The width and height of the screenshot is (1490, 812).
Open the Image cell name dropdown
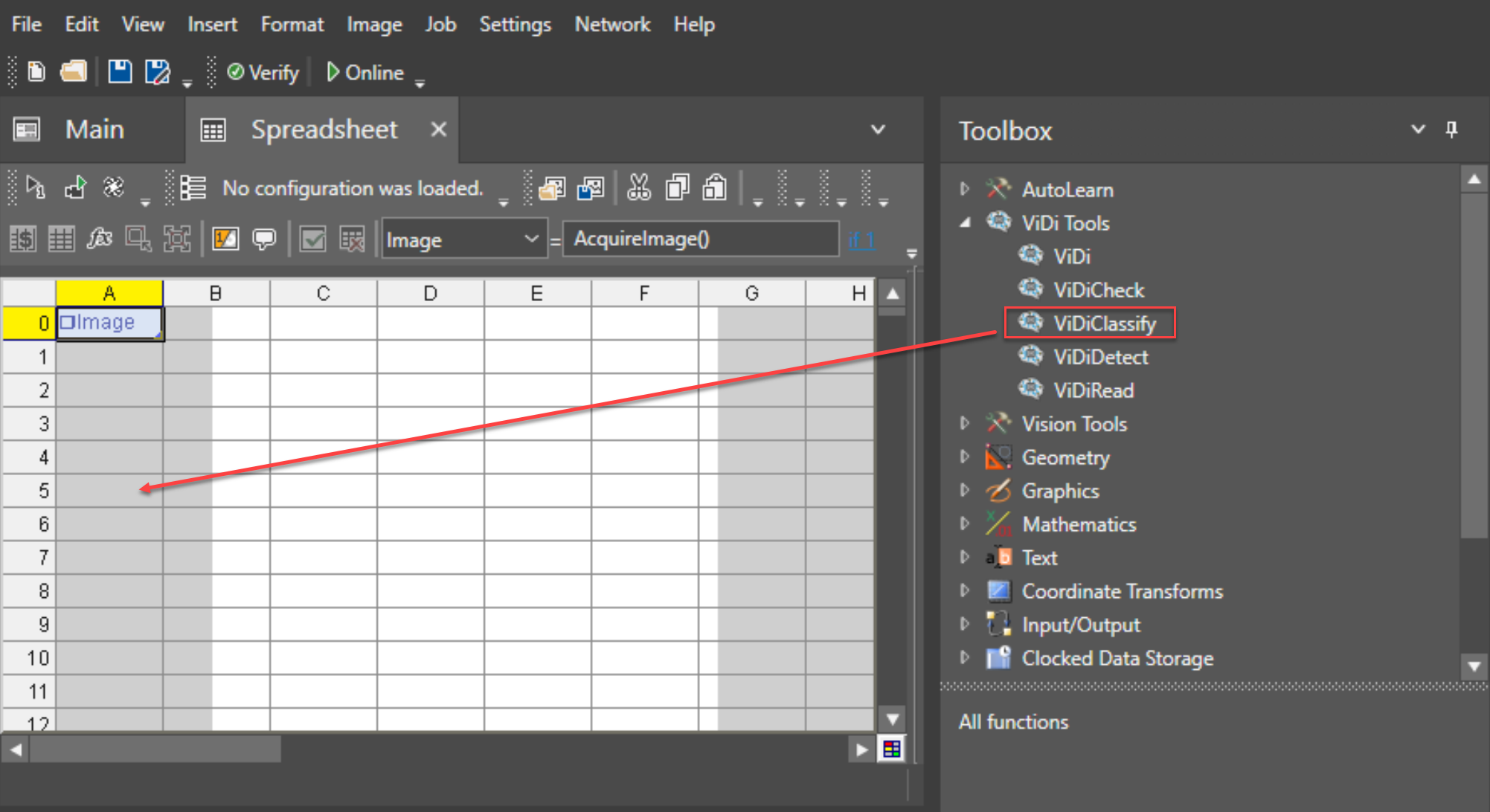click(531, 239)
